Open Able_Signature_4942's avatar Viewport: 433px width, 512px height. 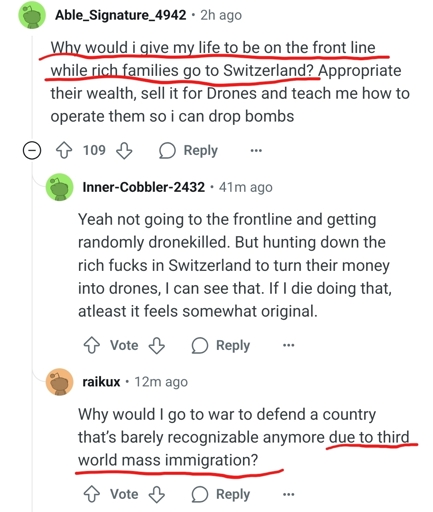[32, 15]
